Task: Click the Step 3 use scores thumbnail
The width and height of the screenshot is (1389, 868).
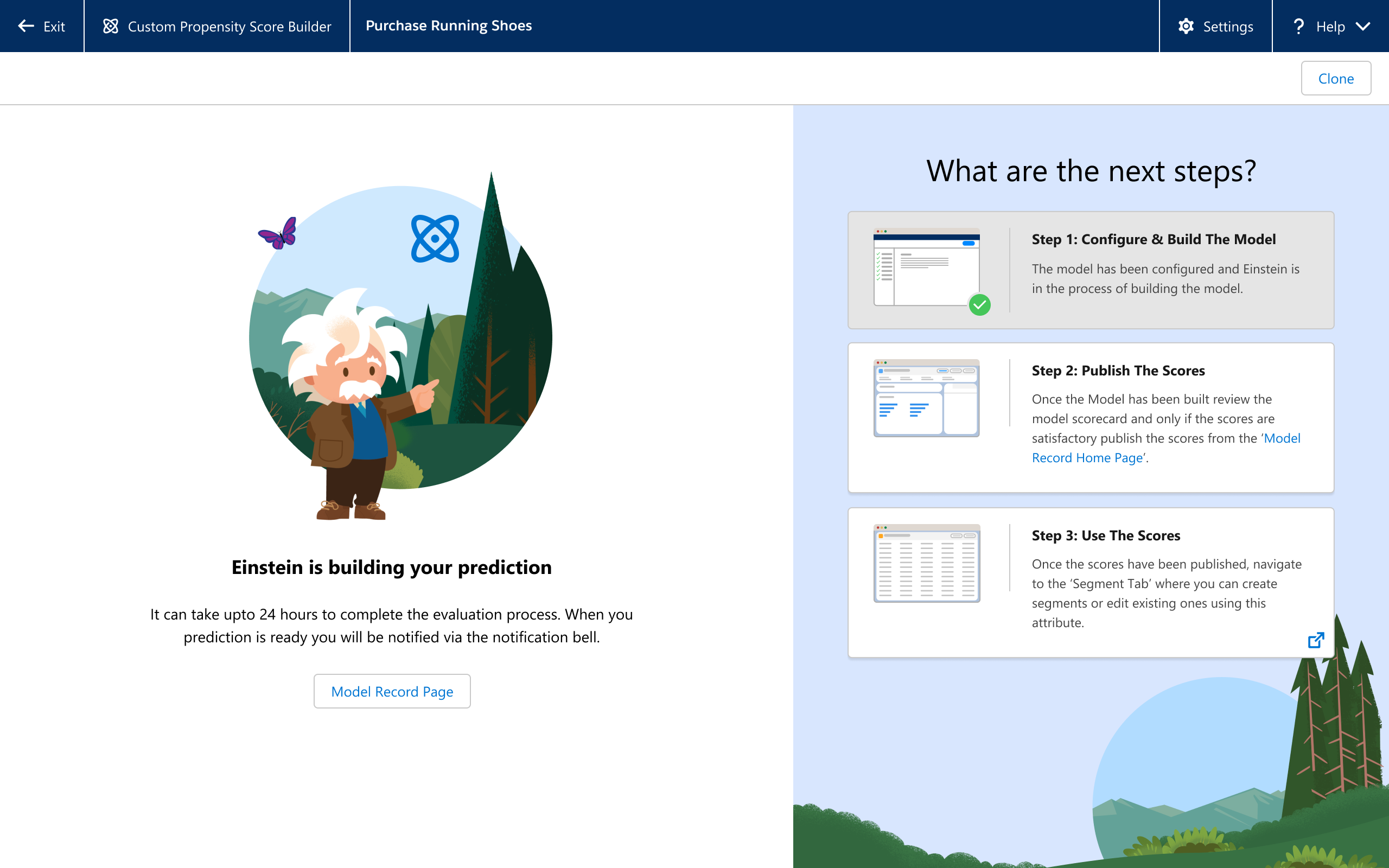Action: coord(926,563)
